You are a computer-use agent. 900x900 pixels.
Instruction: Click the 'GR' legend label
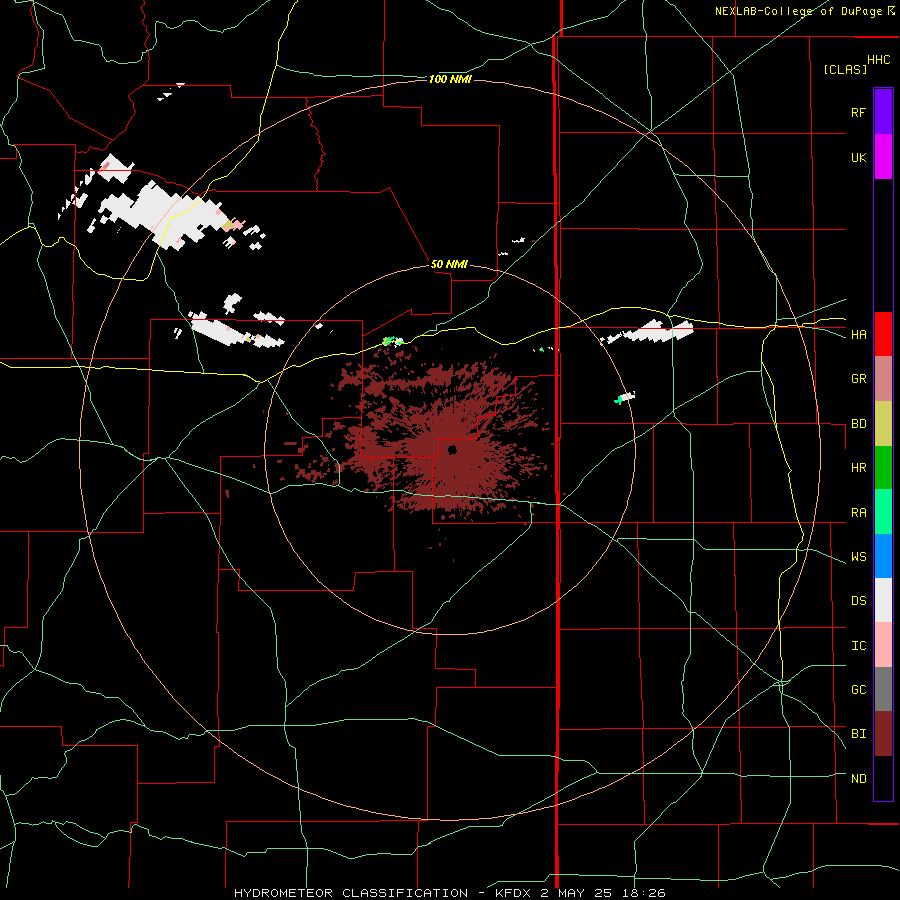click(858, 379)
